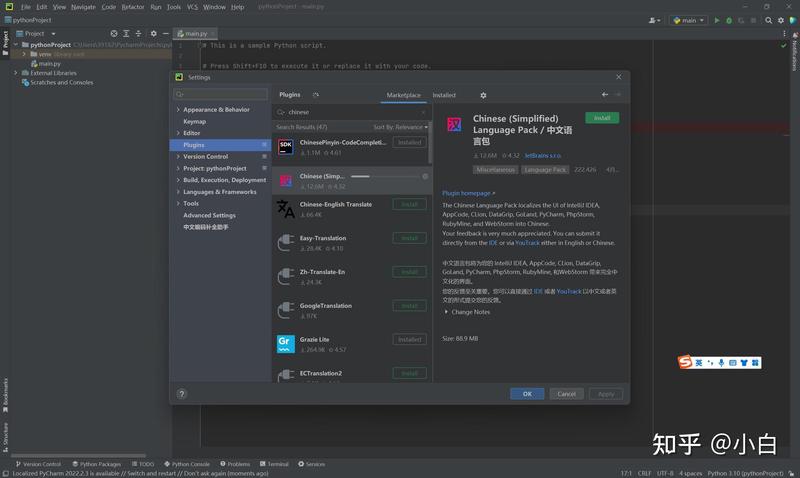Expand Appearance & Behavior settings
Viewport: 800px width, 478px height.
click(x=178, y=110)
